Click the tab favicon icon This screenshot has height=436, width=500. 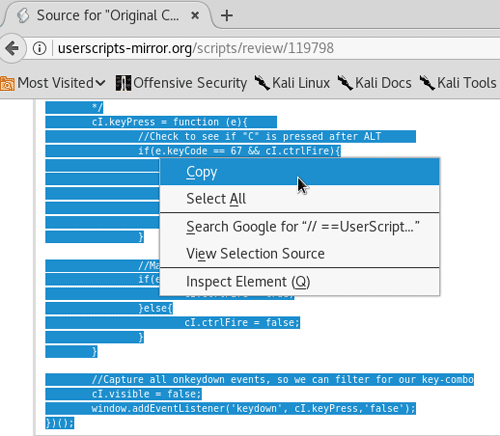pos(23,15)
